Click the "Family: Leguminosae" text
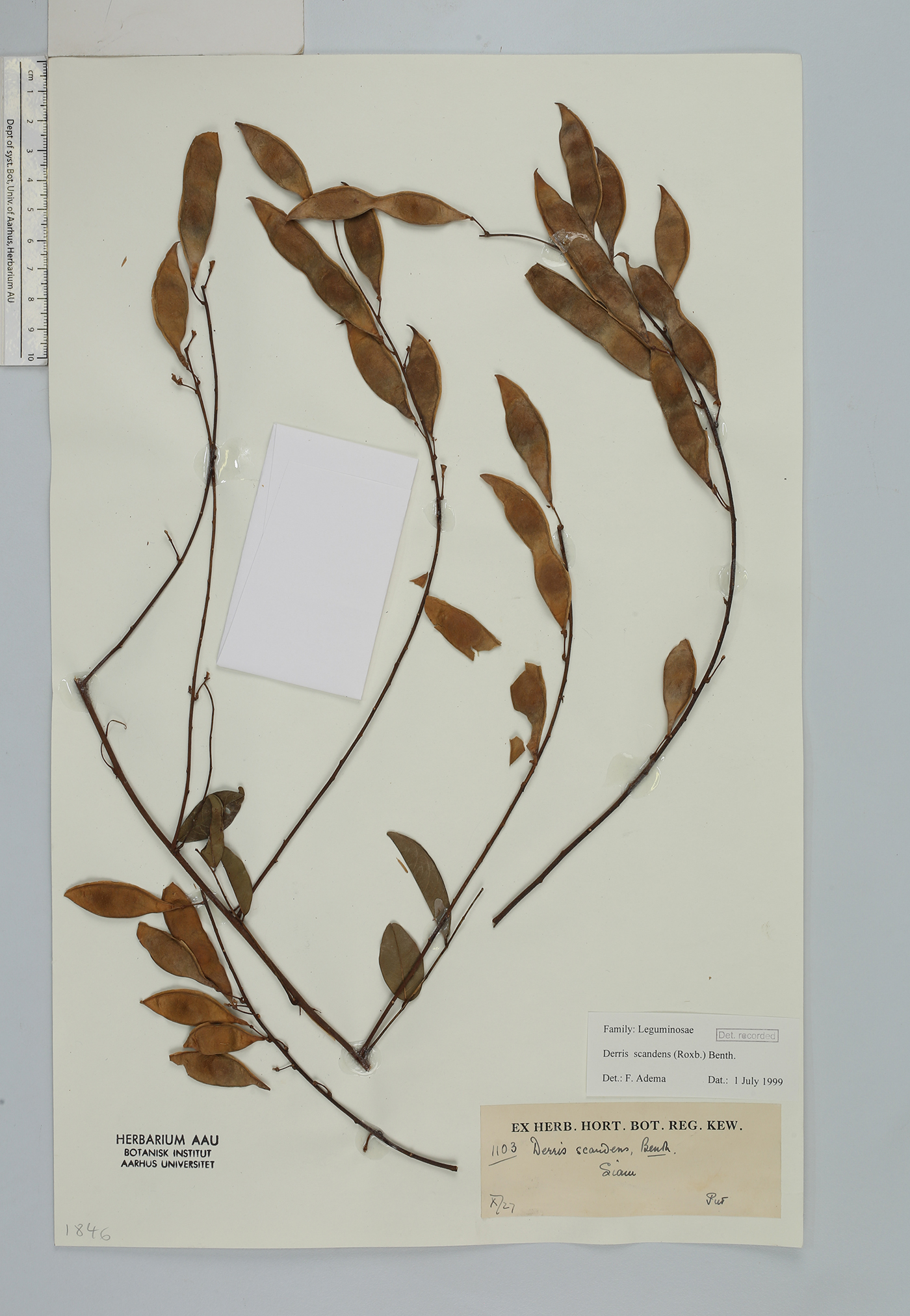Image resolution: width=910 pixels, height=1316 pixels. tap(648, 1029)
